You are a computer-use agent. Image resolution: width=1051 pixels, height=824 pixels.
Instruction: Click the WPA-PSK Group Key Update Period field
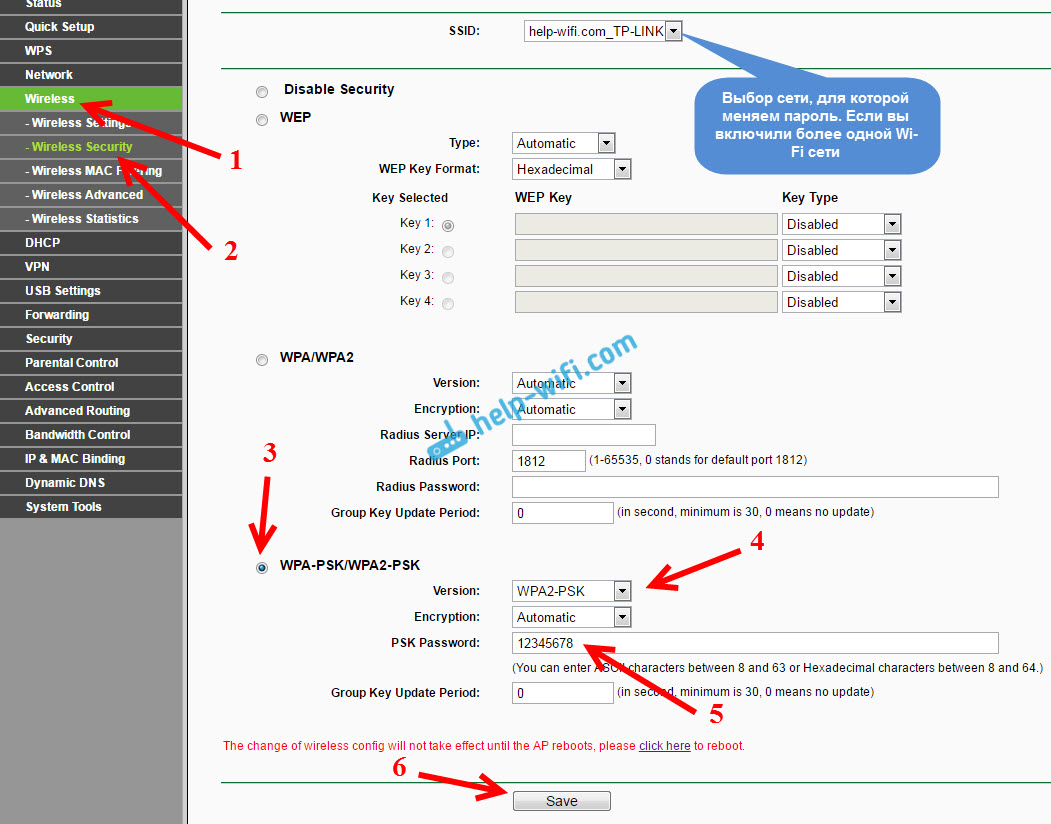coord(562,693)
